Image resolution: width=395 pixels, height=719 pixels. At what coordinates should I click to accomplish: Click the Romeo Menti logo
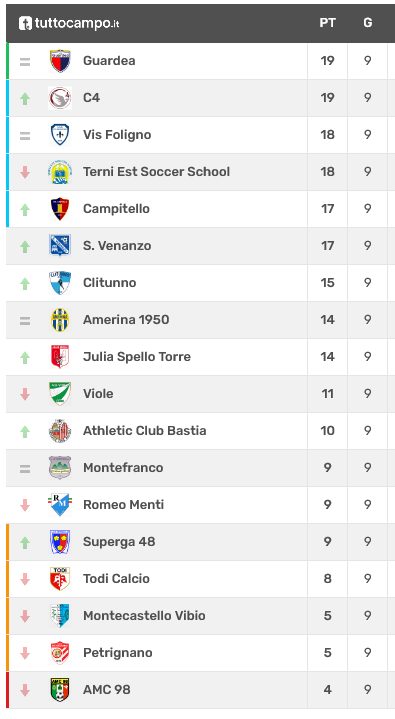click(60, 505)
